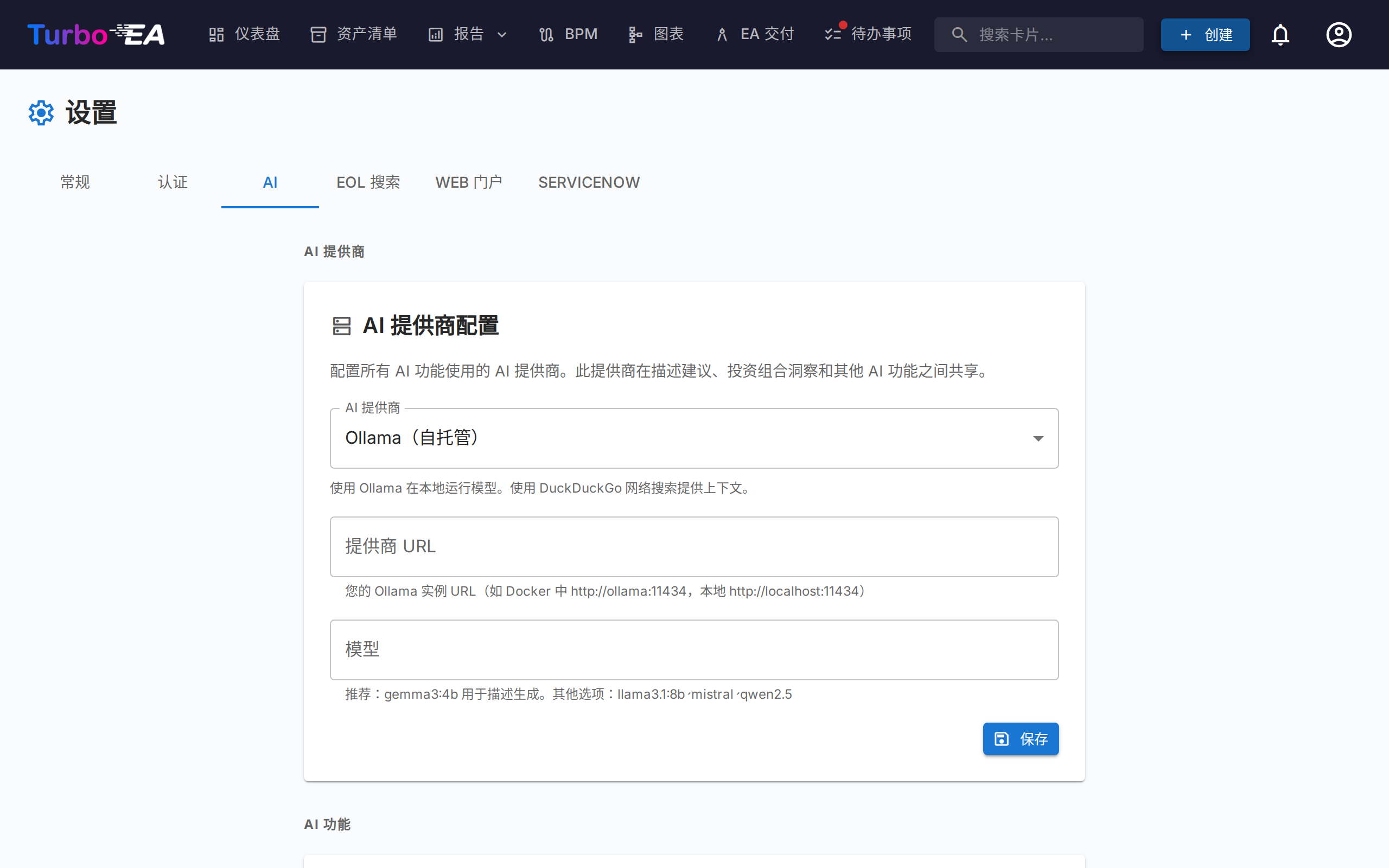Open the 仪表盘 dashboard icon
This screenshot has width=1389, height=868.
point(217,34)
